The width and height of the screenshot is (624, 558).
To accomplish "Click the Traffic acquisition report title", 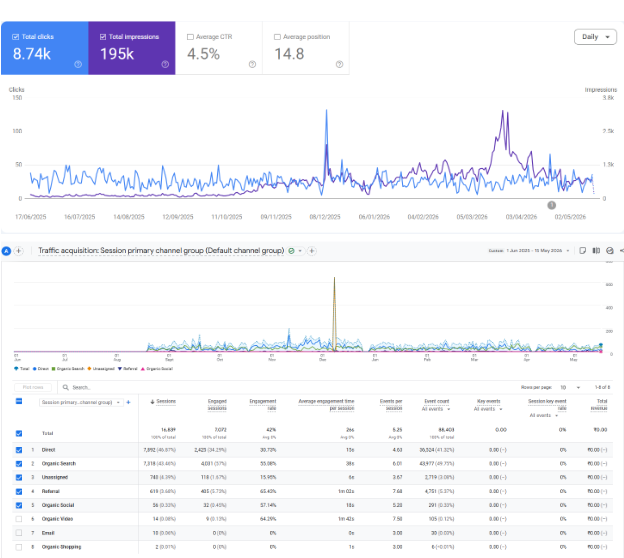I will (161, 251).
